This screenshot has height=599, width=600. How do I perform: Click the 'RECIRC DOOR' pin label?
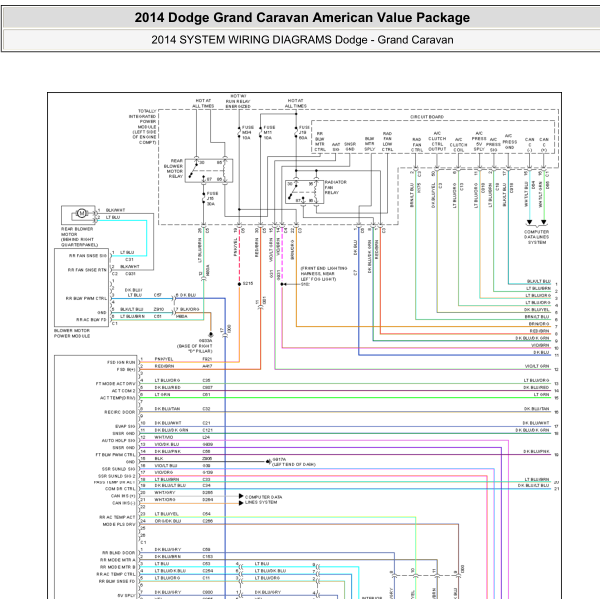point(119,412)
